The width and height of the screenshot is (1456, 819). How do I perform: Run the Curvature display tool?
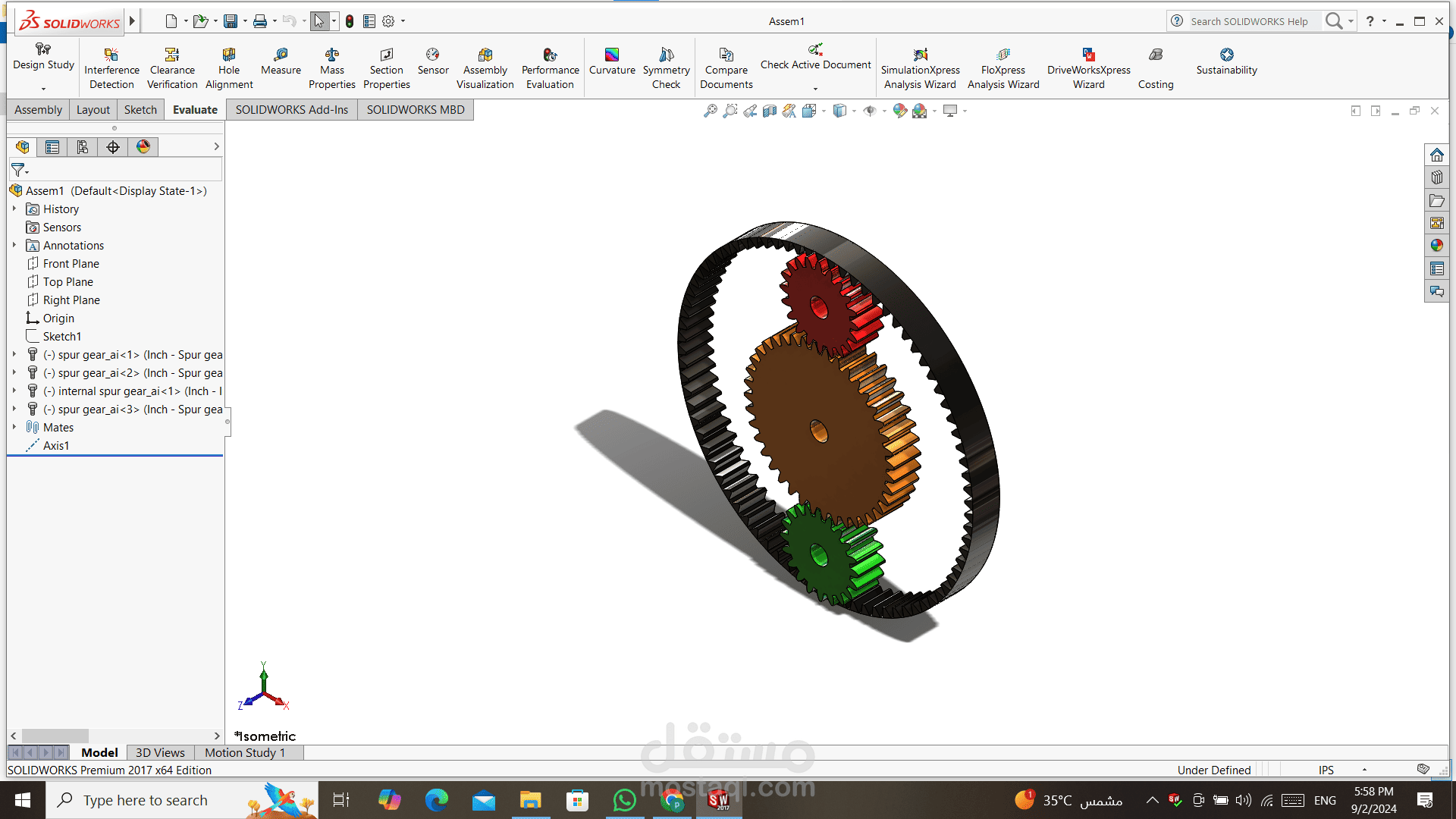[x=612, y=61]
